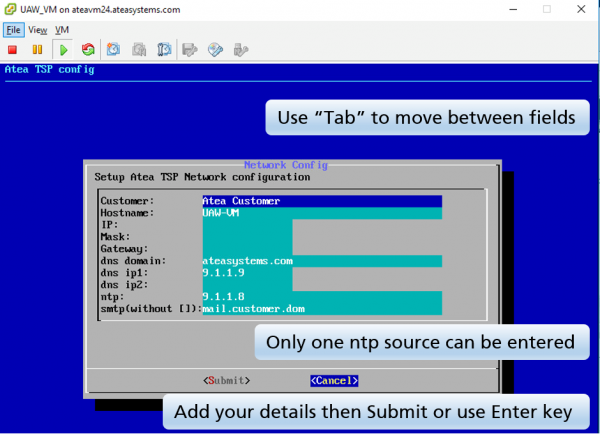Select the dns domain field ateasystems.com
The width and height of the screenshot is (600, 434).
pos(322,261)
